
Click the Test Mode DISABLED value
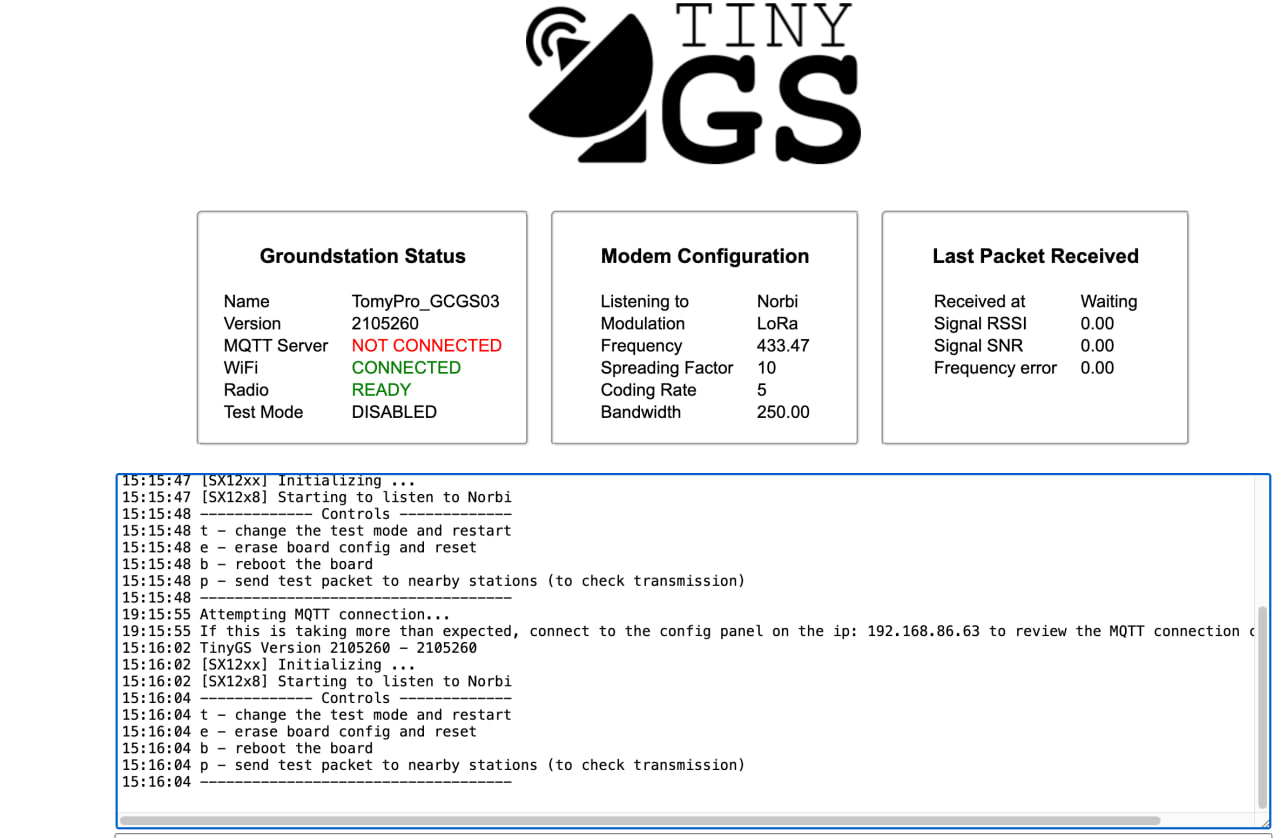(x=394, y=411)
